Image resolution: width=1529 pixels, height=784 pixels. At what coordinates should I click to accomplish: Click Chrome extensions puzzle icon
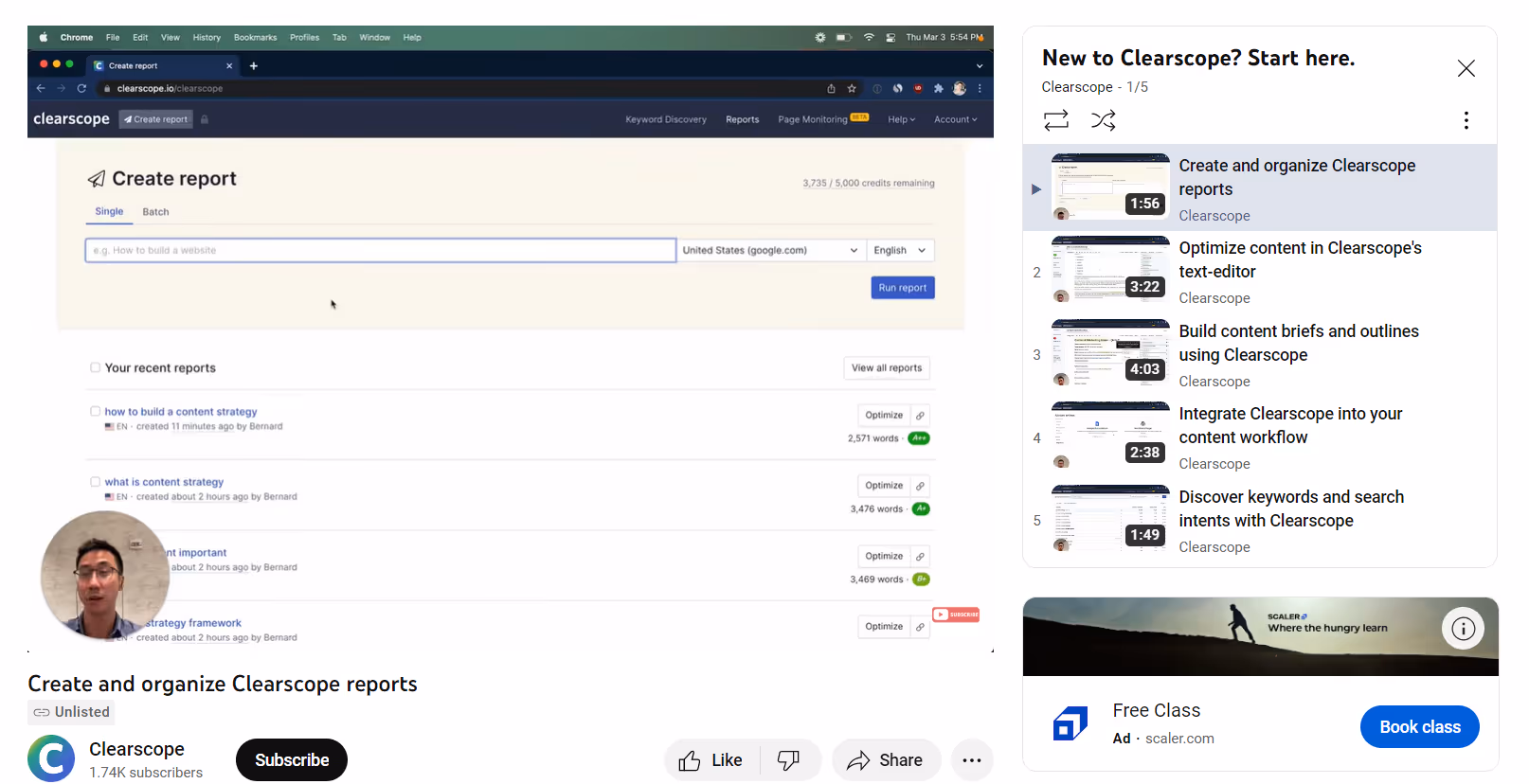[938, 88]
